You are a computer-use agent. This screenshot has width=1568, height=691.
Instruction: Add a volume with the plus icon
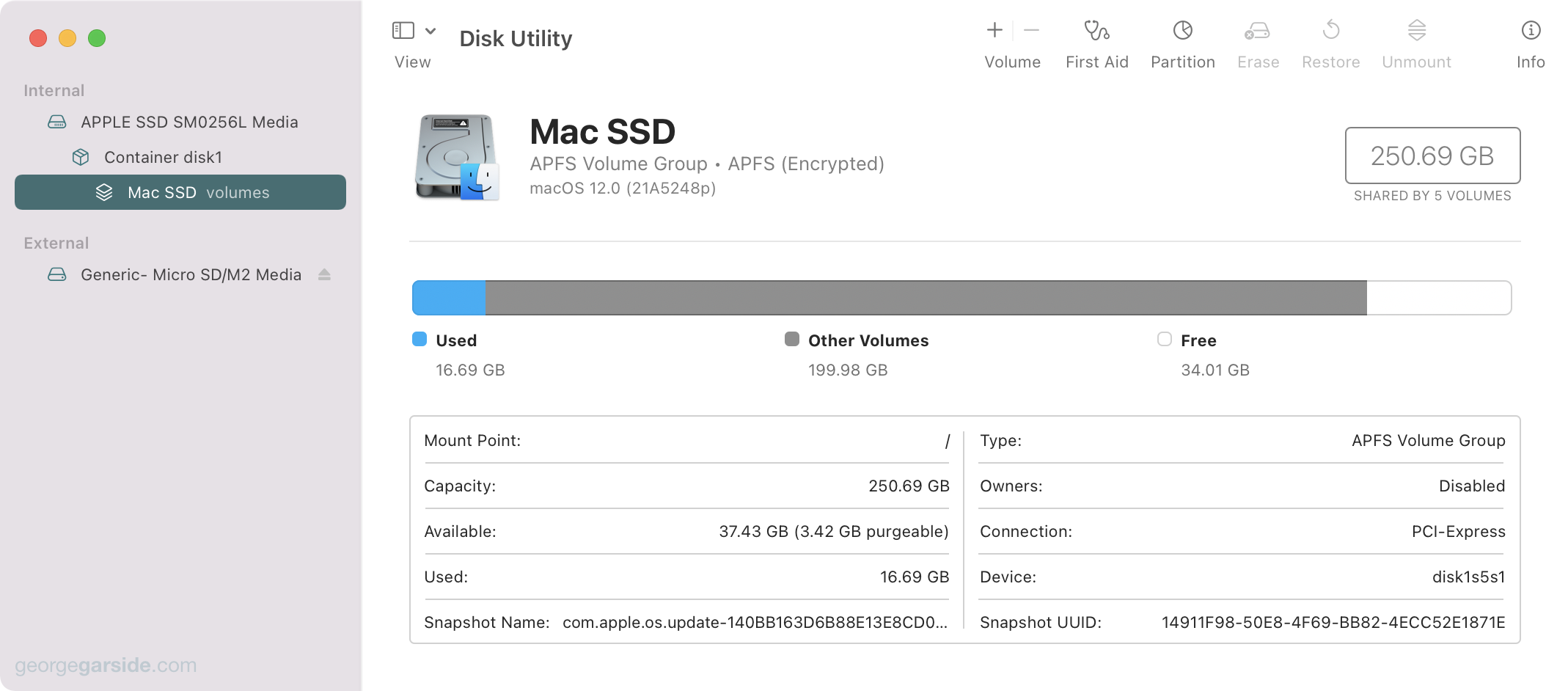pyautogui.click(x=994, y=30)
